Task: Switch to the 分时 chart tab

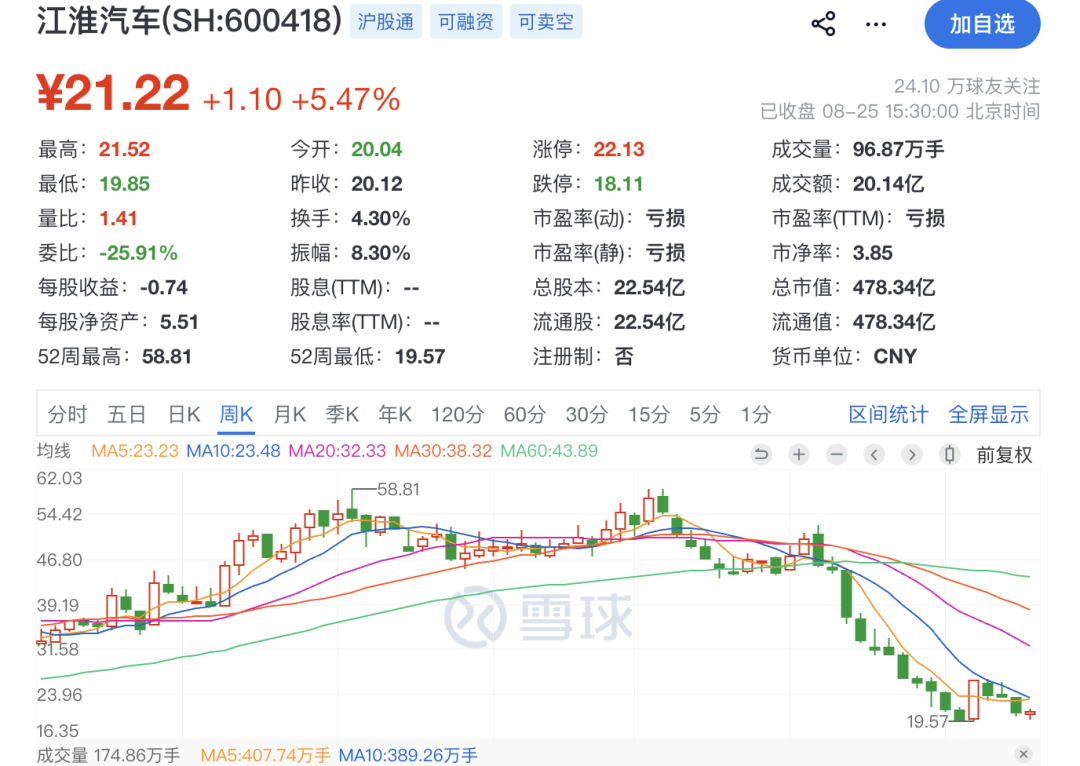Action: [68, 415]
